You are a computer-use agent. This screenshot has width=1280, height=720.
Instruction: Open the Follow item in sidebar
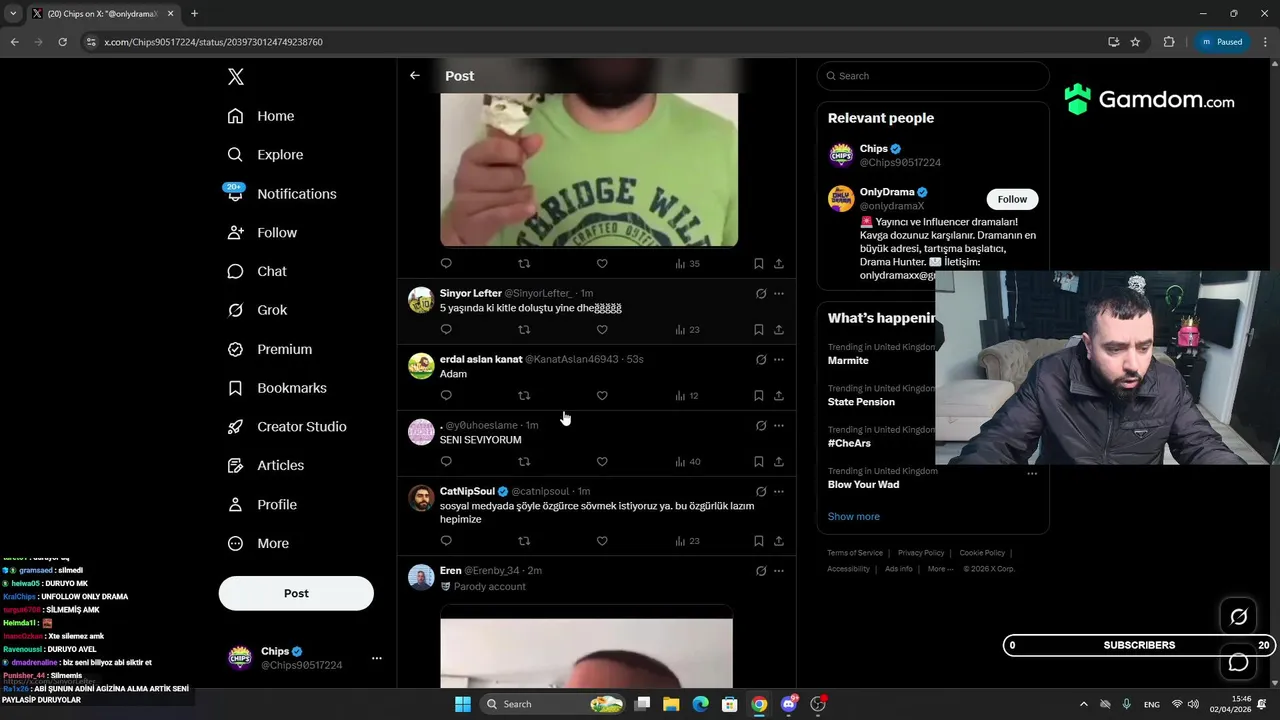(262, 232)
